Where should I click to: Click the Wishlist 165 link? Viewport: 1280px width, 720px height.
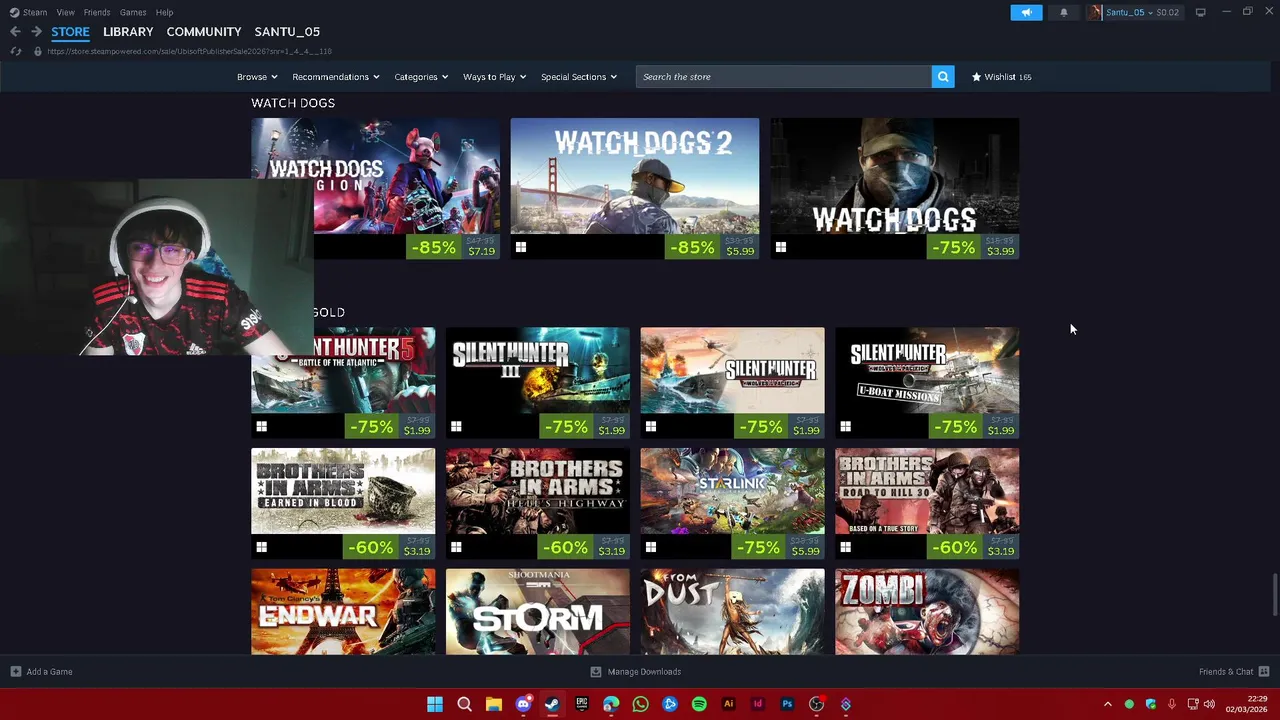coord(1002,77)
